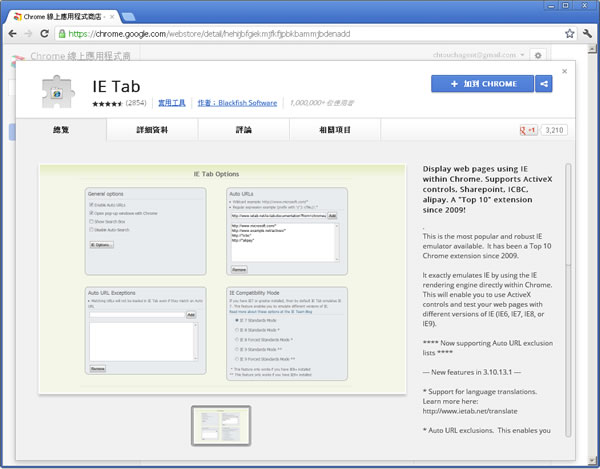Close the IE Tab detail overlay
This screenshot has height=469, width=600.
564,71
